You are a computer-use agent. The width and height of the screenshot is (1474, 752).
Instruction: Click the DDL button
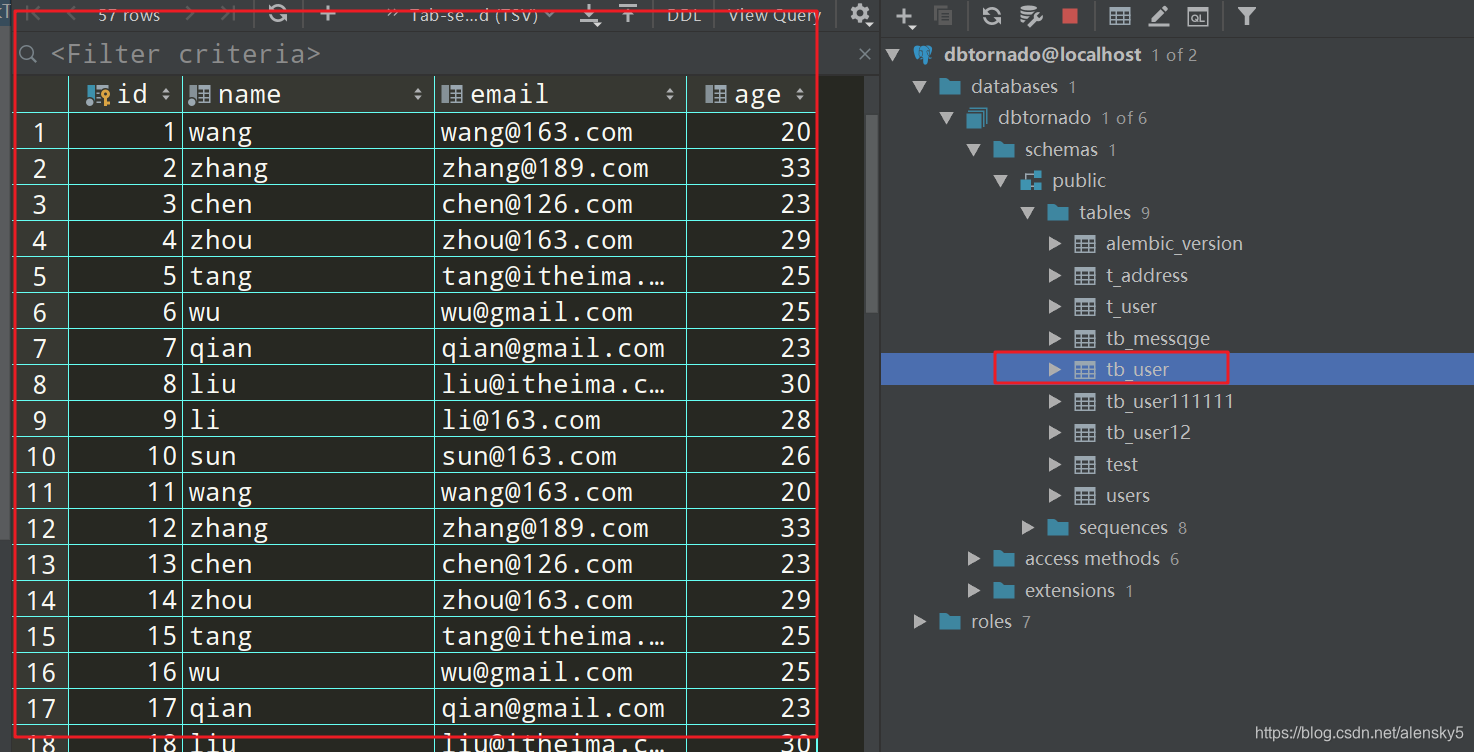coord(684,15)
